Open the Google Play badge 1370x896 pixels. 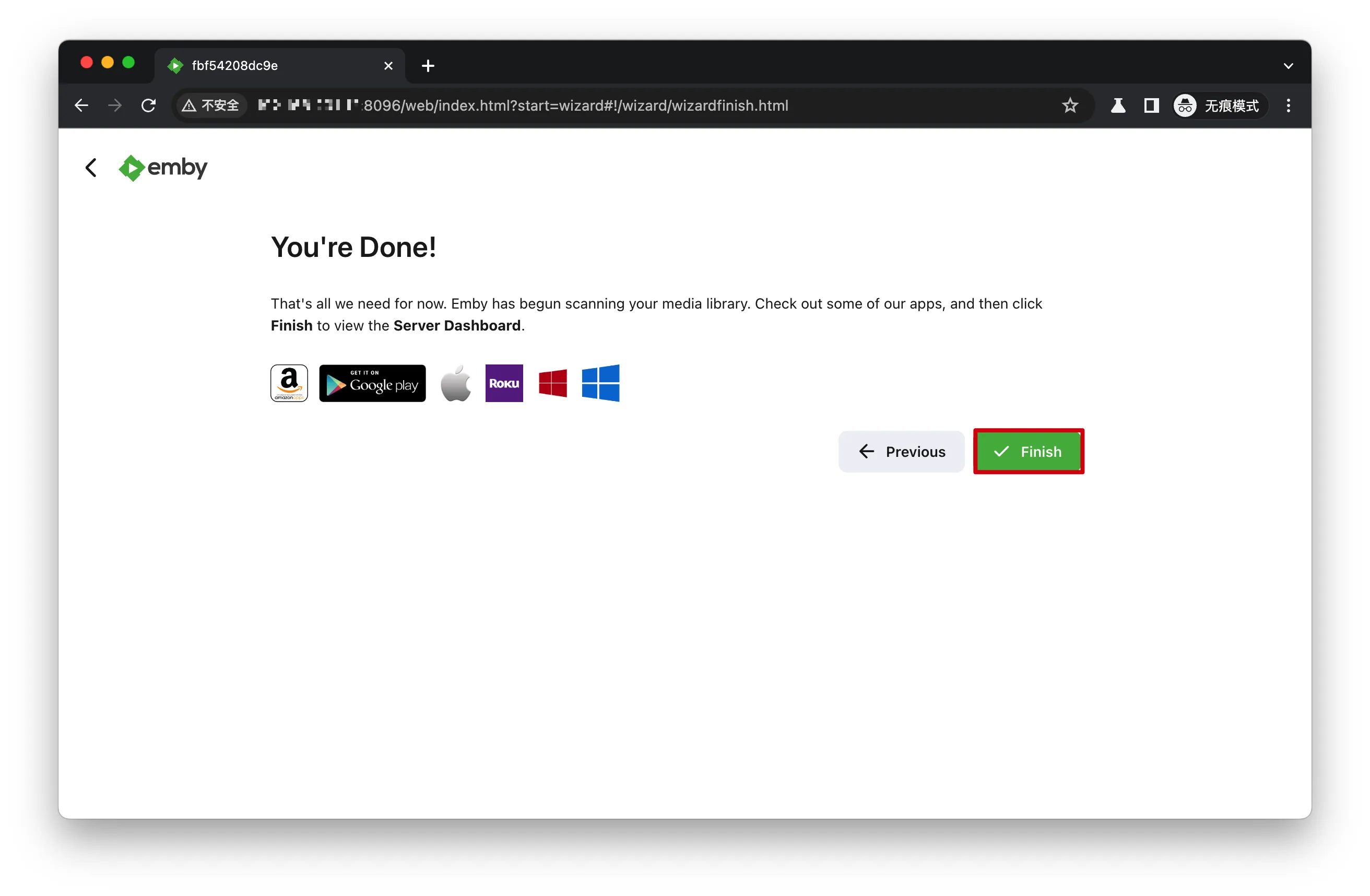pyautogui.click(x=372, y=383)
